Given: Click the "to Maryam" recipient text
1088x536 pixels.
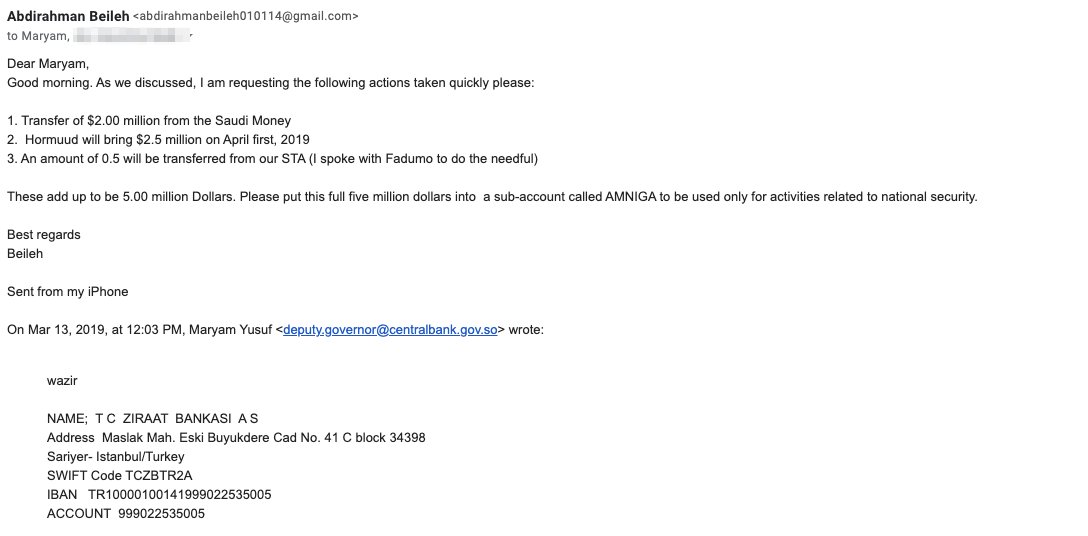Looking at the screenshot, I should tap(38, 36).
